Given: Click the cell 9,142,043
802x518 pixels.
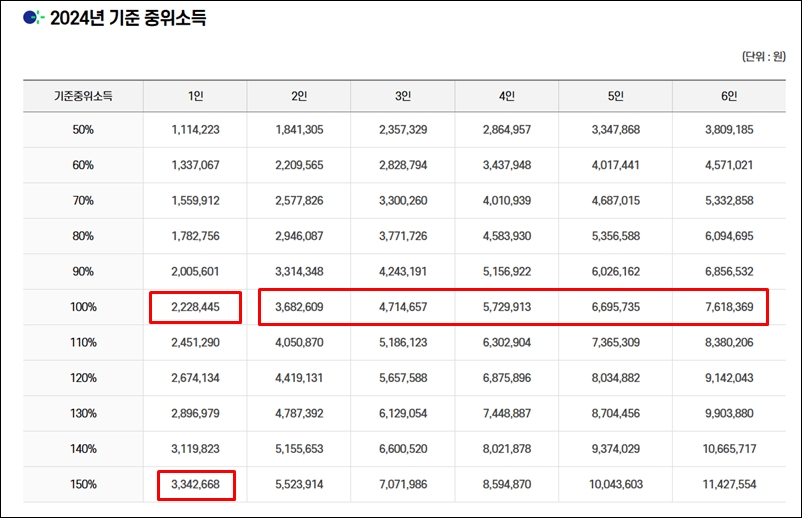Looking at the screenshot, I should (x=729, y=378).
